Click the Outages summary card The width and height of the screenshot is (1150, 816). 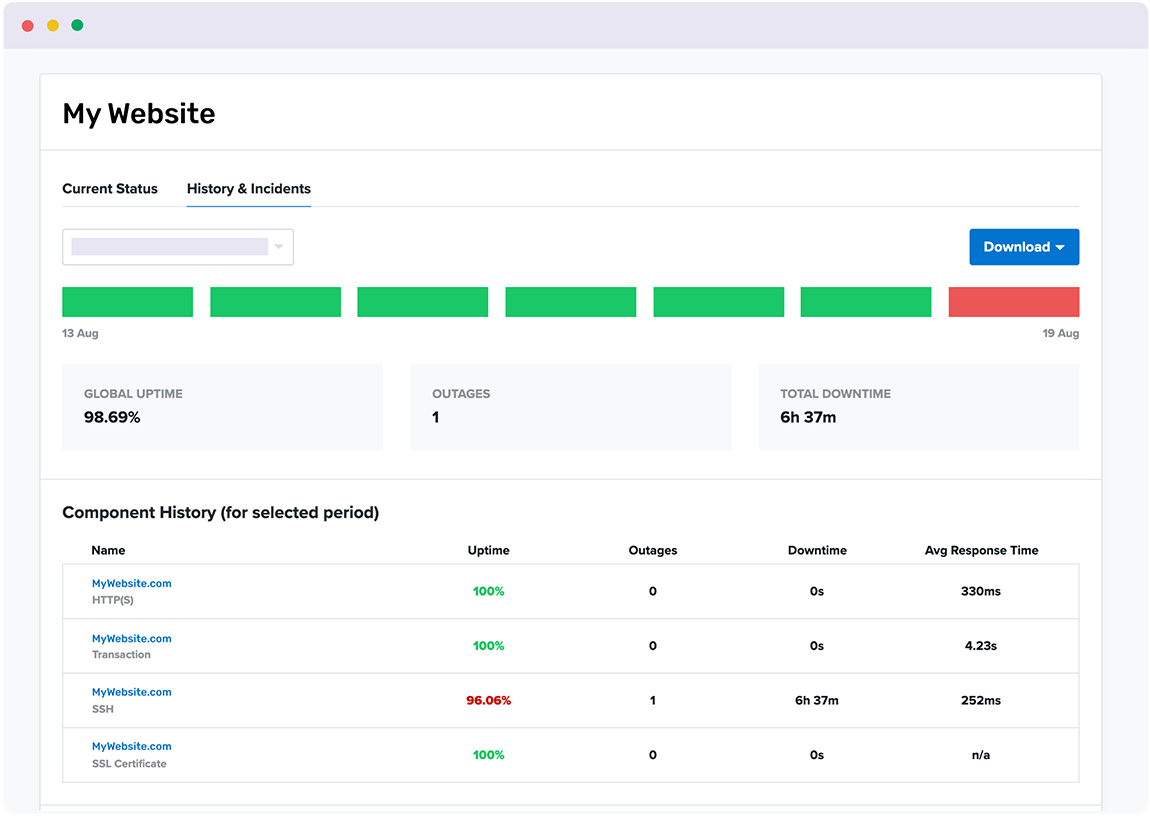(x=570, y=406)
